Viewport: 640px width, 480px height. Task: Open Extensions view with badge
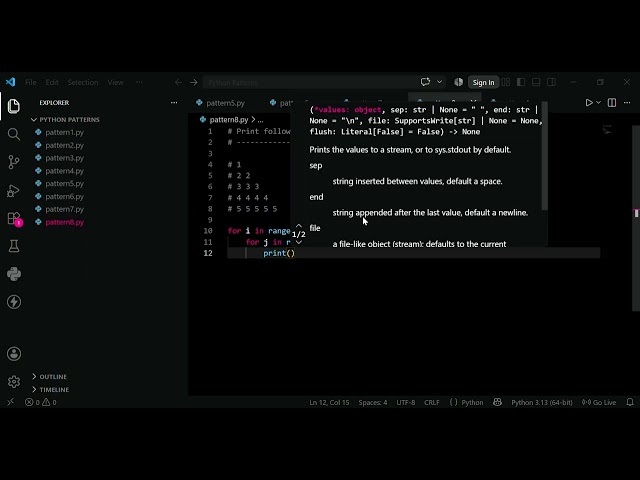click(14, 219)
